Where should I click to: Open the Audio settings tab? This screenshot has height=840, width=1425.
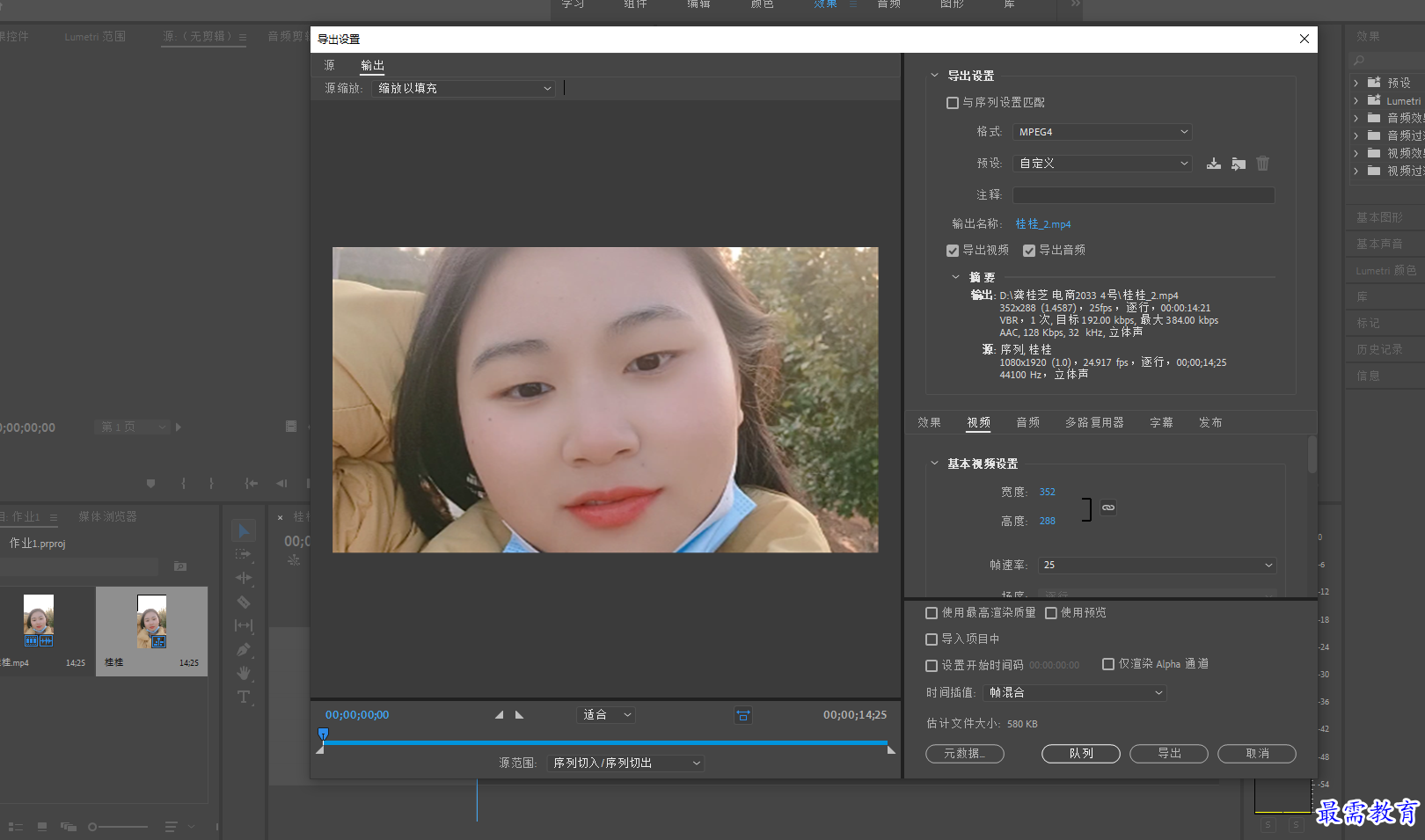point(1027,423)
